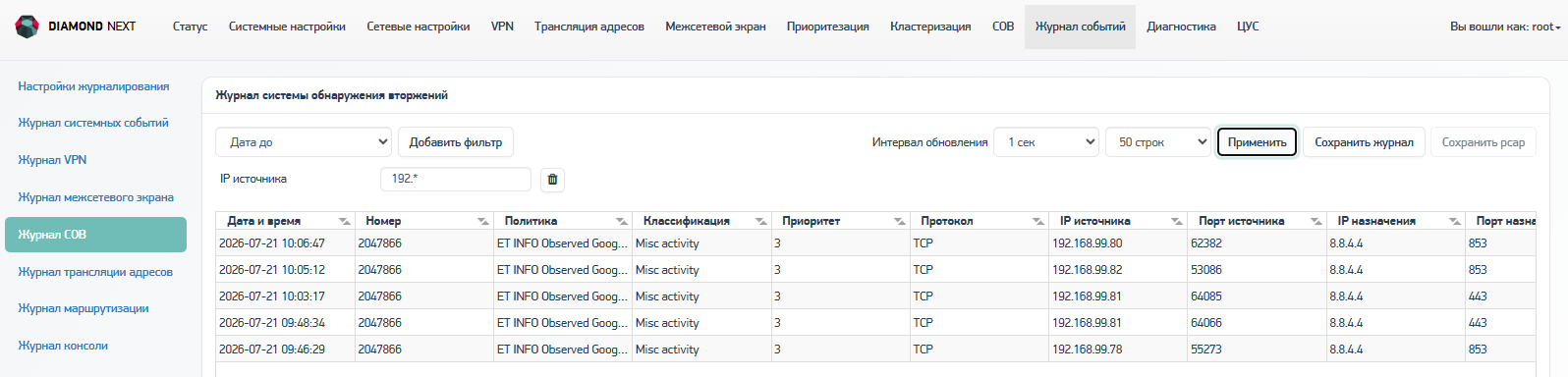Open the Кластеризация menu
Screen dimensions: 1568x377
tap(930, 27)
